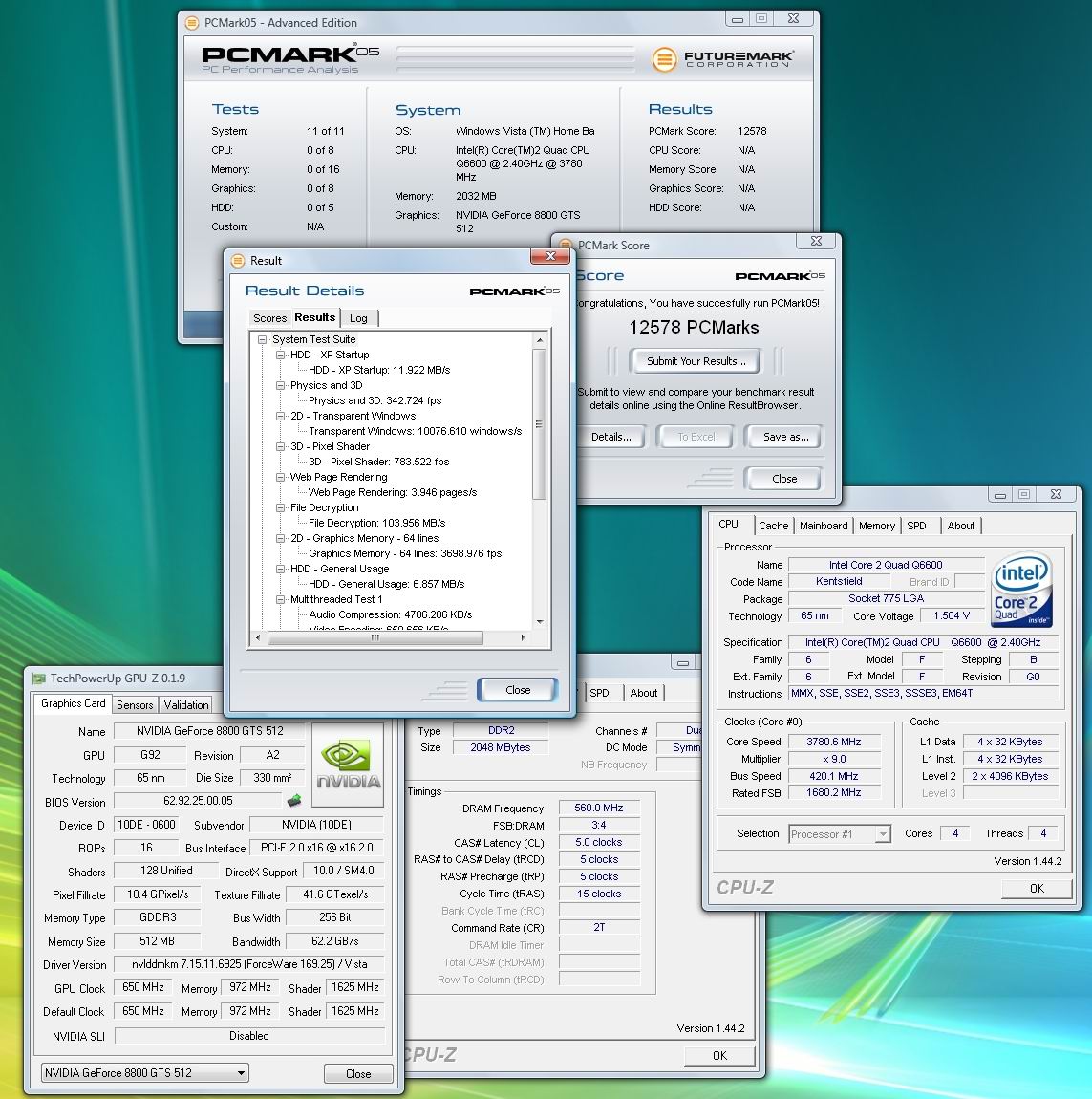Click the Result dialog title icon

238,261
